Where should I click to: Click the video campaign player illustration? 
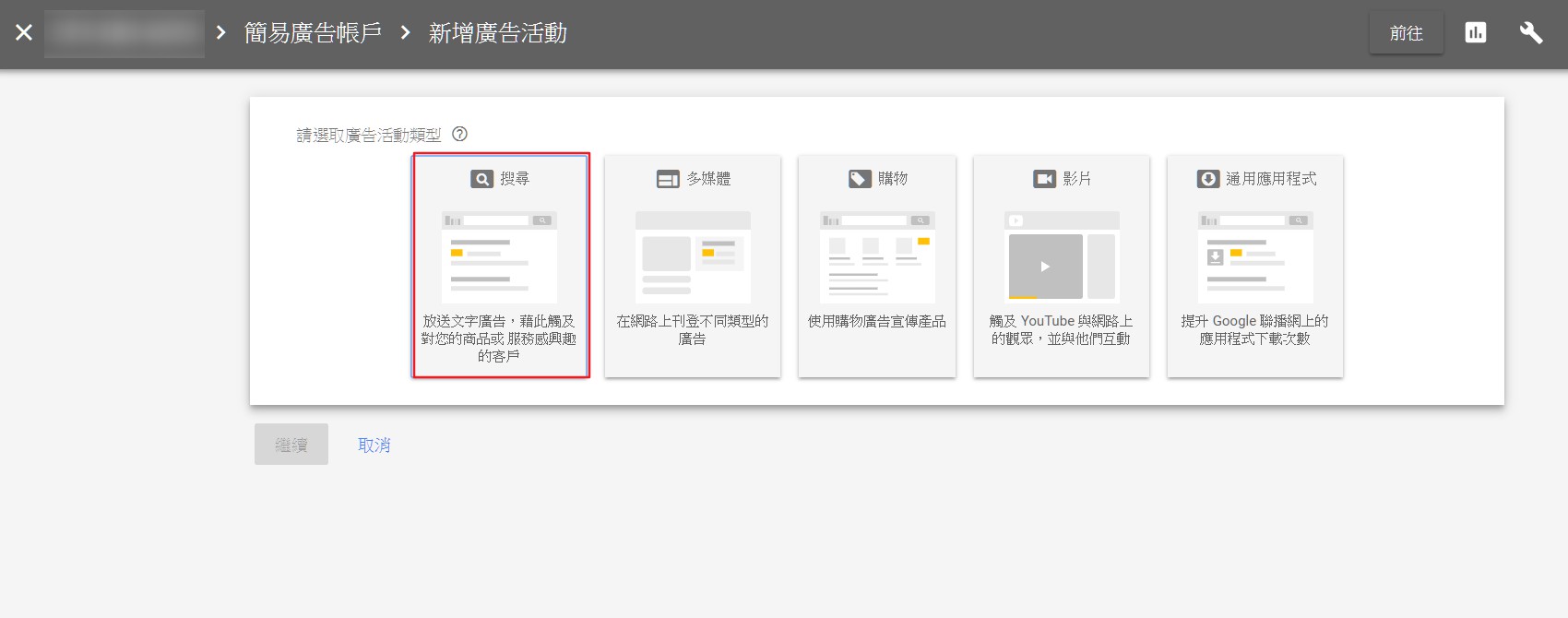[x=1046, y=266]
